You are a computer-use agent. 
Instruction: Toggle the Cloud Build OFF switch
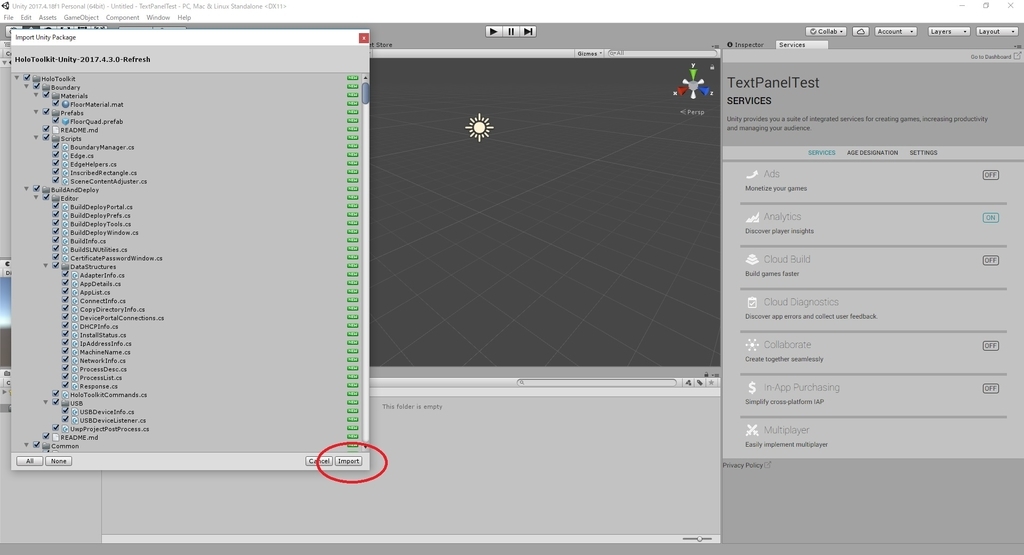[x=991, y=260]
